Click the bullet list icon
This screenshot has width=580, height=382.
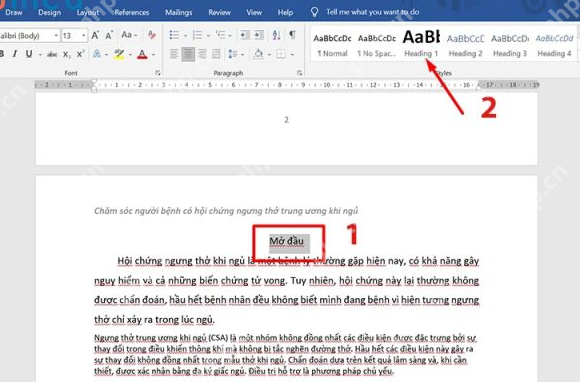coord(174,36)
